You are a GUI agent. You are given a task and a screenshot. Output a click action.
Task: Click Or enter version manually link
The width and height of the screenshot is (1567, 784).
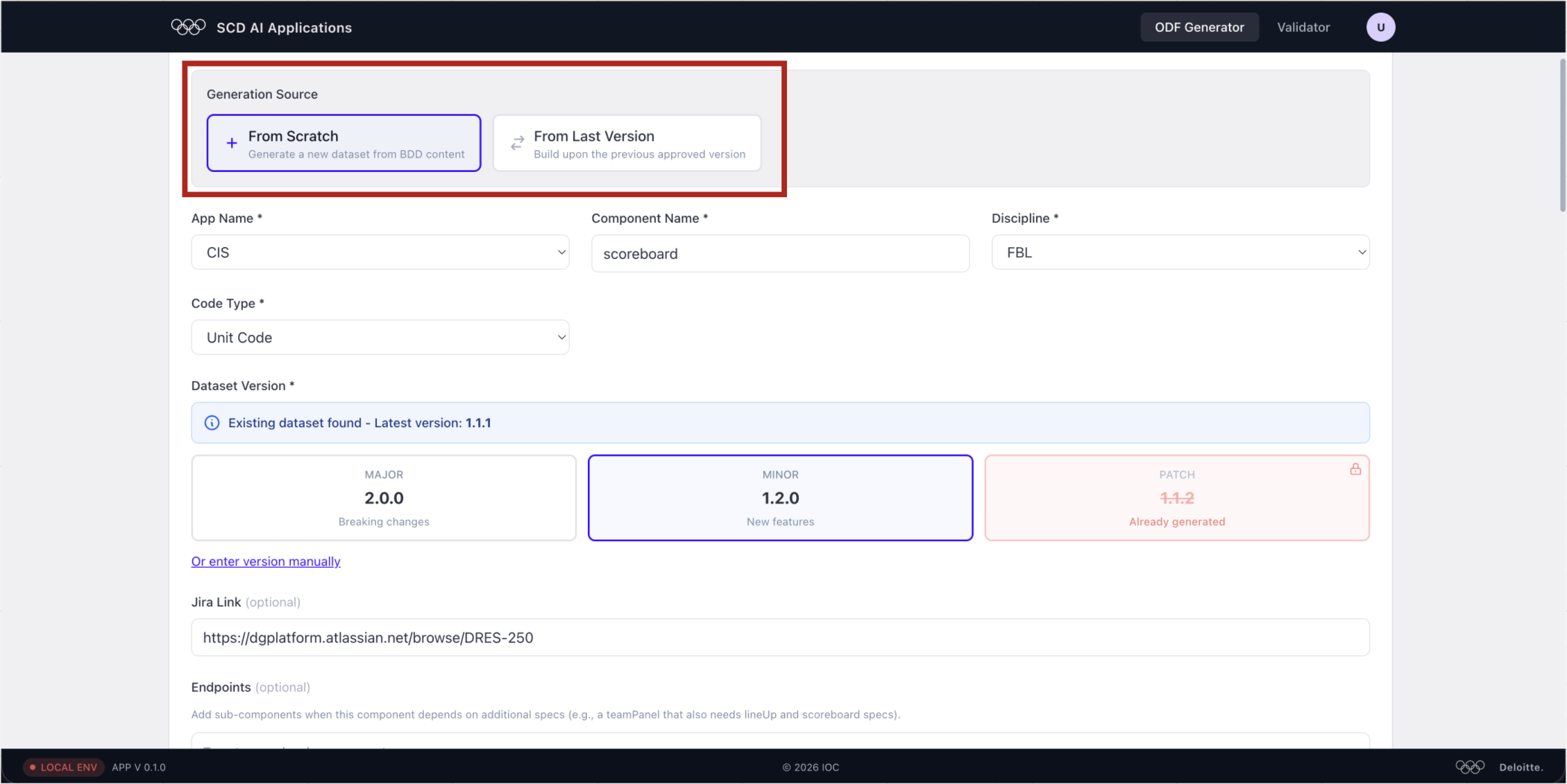point(266,561)
